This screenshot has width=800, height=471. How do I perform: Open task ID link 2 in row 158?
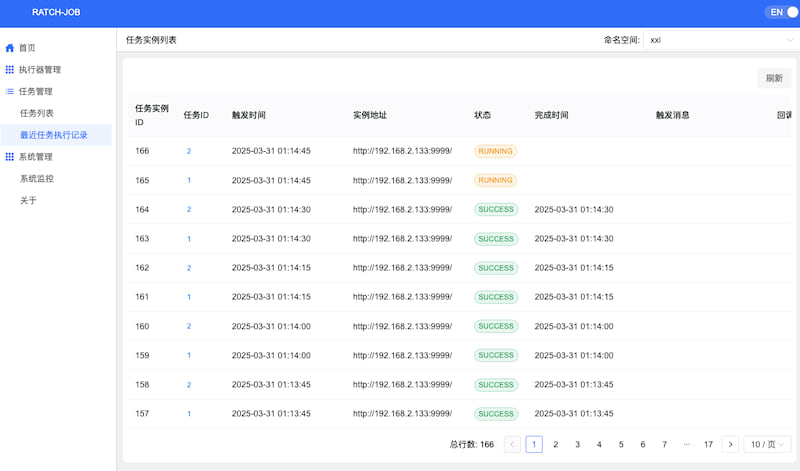189,385
